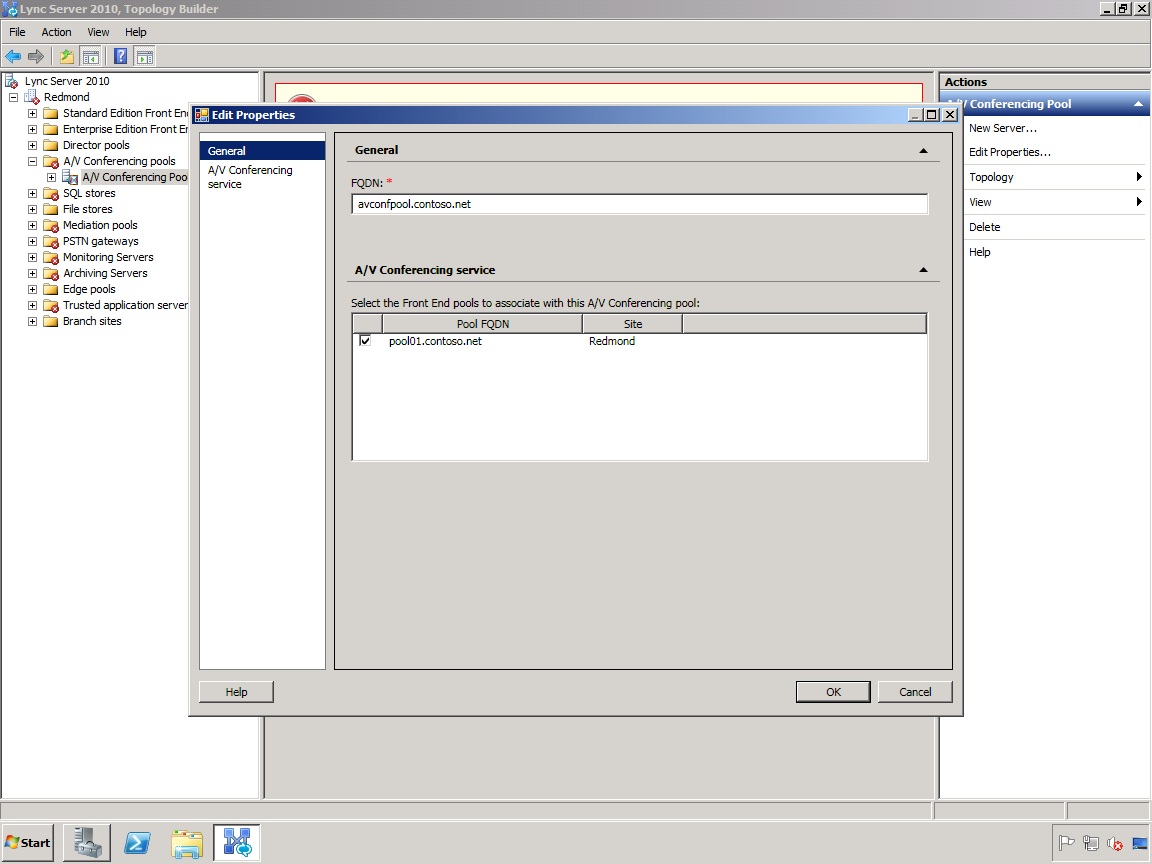Expand the Director pools node
Image resolution: width=1152 pixels, height=864 pixels.
click(32, 145)
